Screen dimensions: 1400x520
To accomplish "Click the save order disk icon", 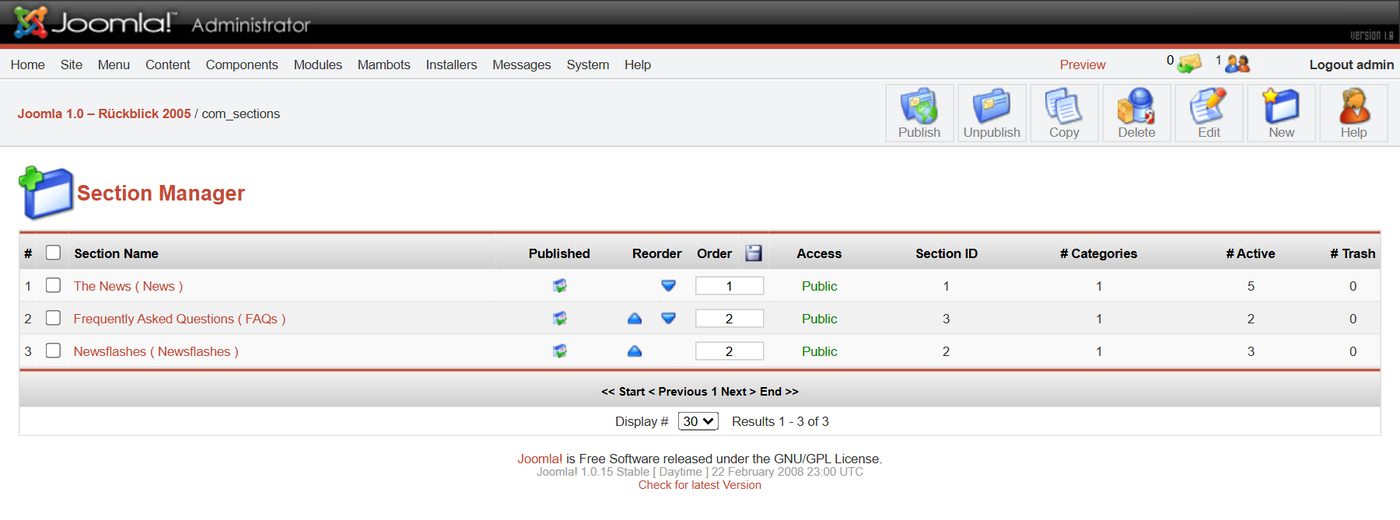I will tap(754, 253).
